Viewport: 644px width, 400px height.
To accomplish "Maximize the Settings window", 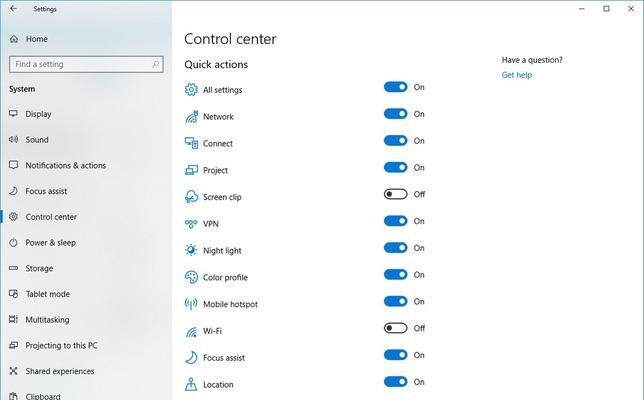I will tap(606, 9).
